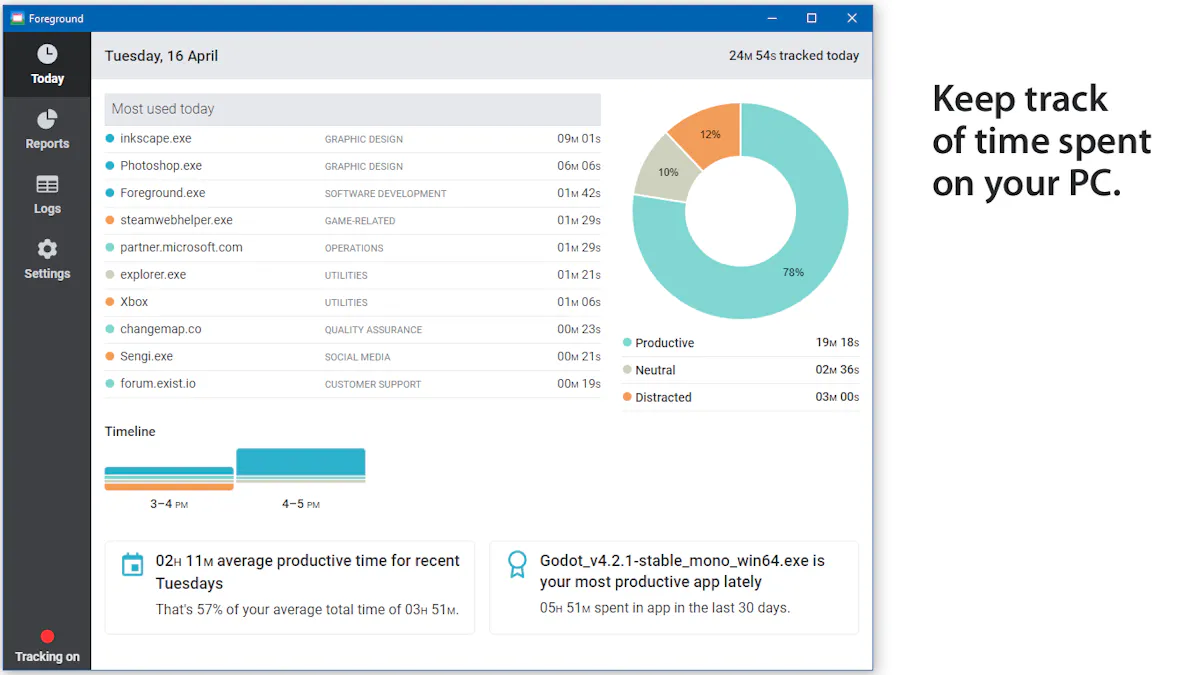Click the orange dot beside steamwebhelper.exe
The height and width of the screenshot is (675, 1200).
110,220
